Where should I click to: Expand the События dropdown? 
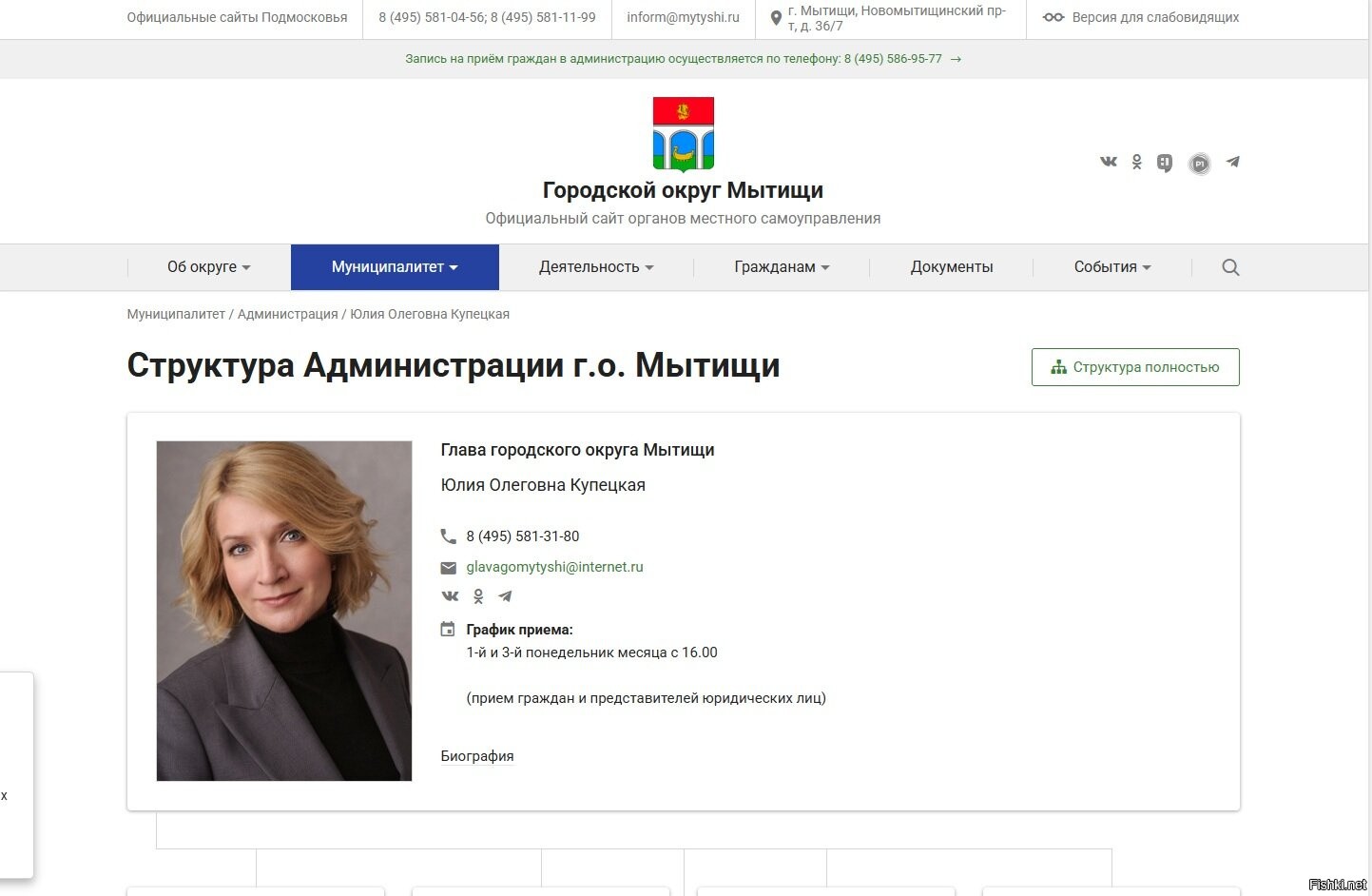pyautogui.click(x=1112, y=267)
